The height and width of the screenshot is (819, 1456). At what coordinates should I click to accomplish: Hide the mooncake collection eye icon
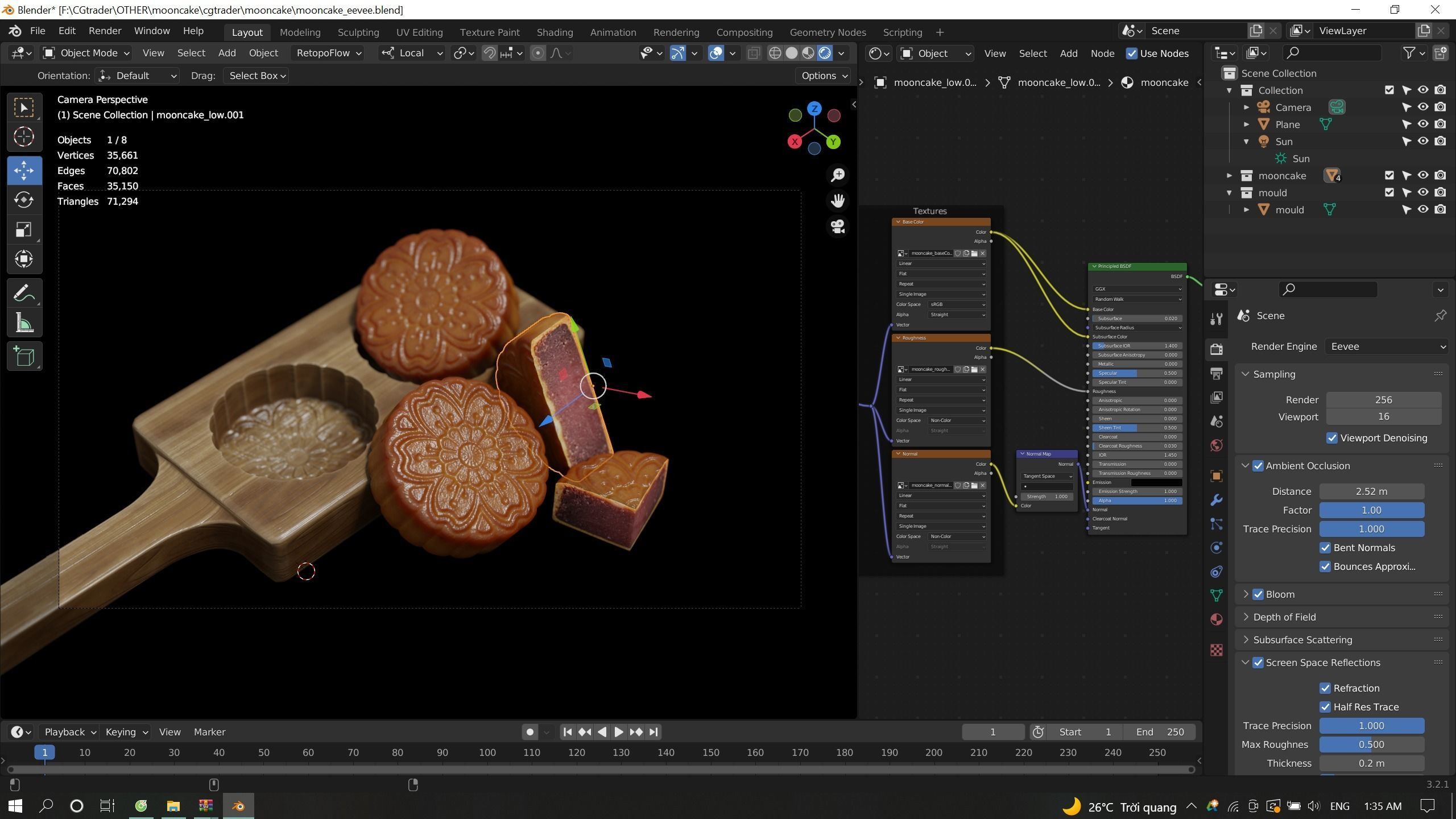click(1423, 175)
